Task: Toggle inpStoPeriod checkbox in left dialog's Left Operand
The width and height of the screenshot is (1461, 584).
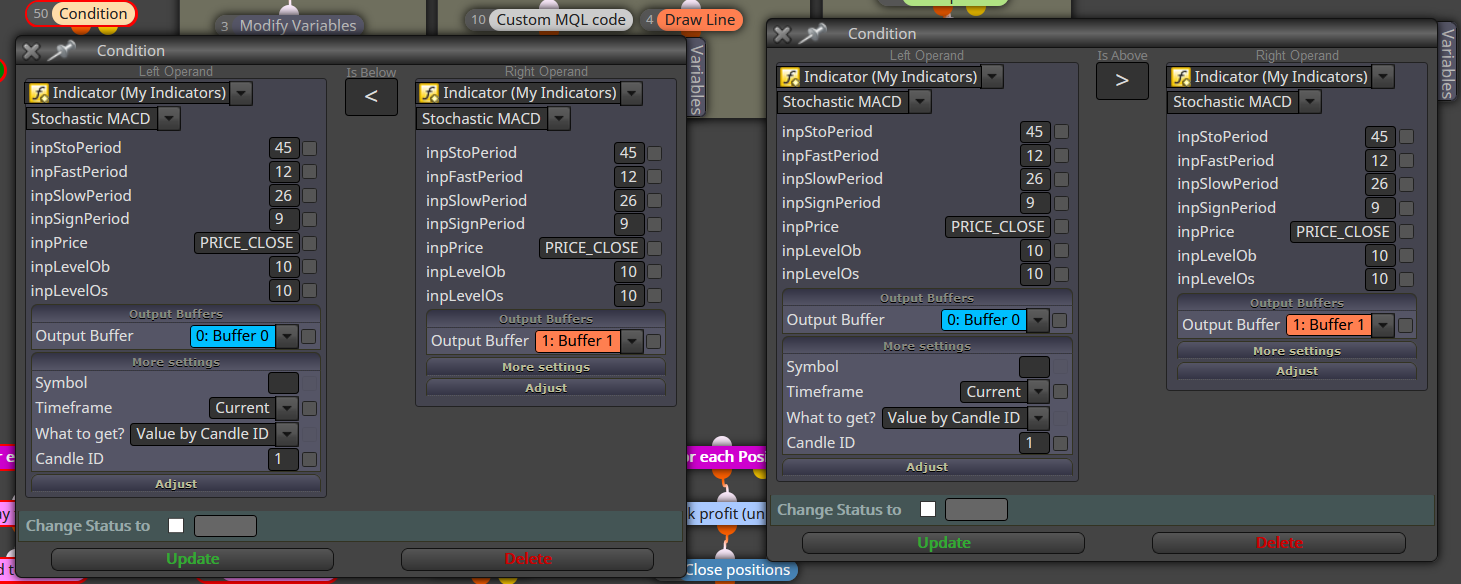Action: tap(310, 148)
